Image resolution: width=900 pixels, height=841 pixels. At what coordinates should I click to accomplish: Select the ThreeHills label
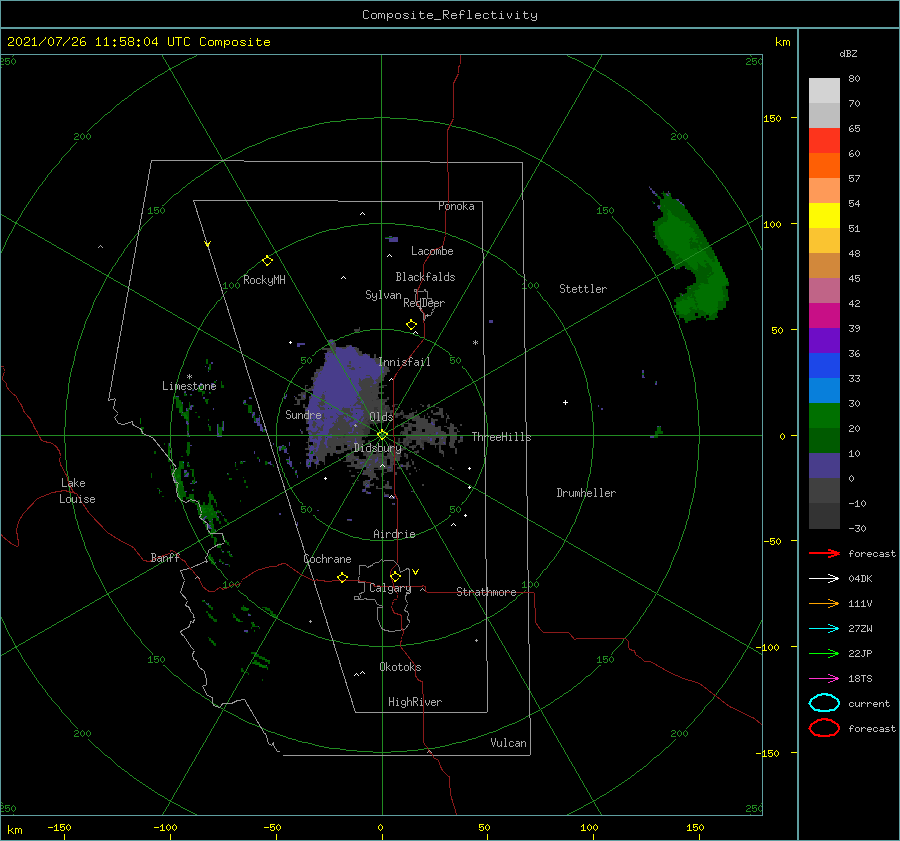501,437
